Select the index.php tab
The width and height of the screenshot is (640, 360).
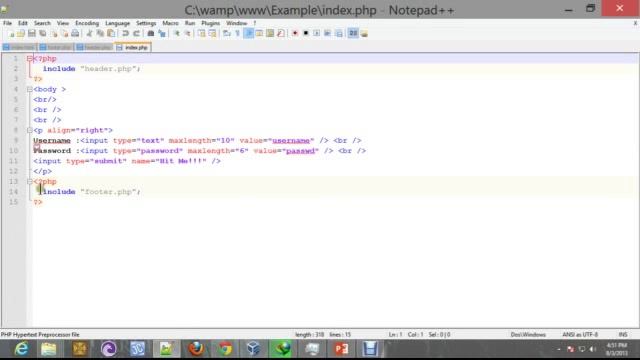(x=133, y=48)
